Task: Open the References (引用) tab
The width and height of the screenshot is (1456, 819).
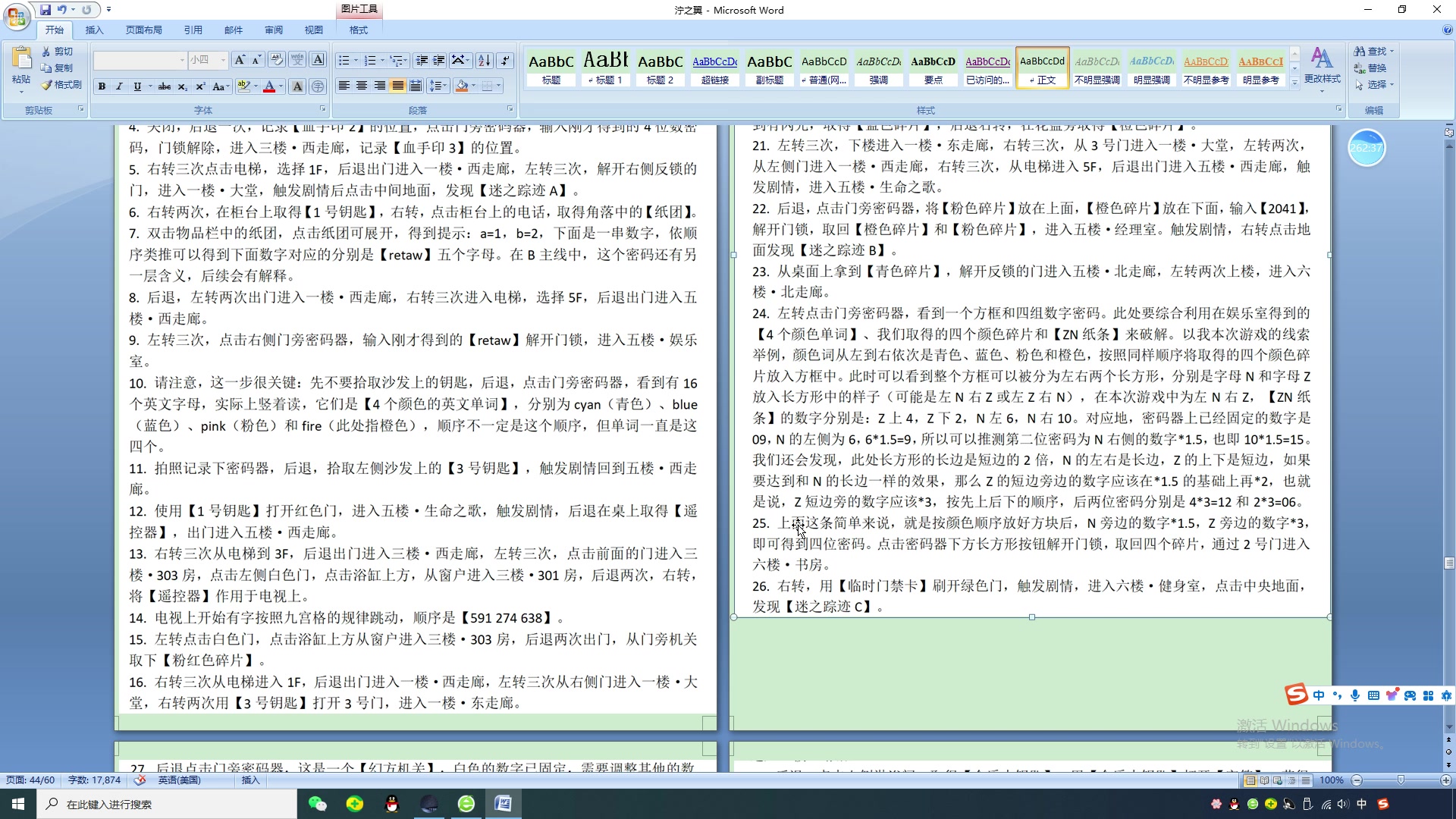Action: [193, 30]
